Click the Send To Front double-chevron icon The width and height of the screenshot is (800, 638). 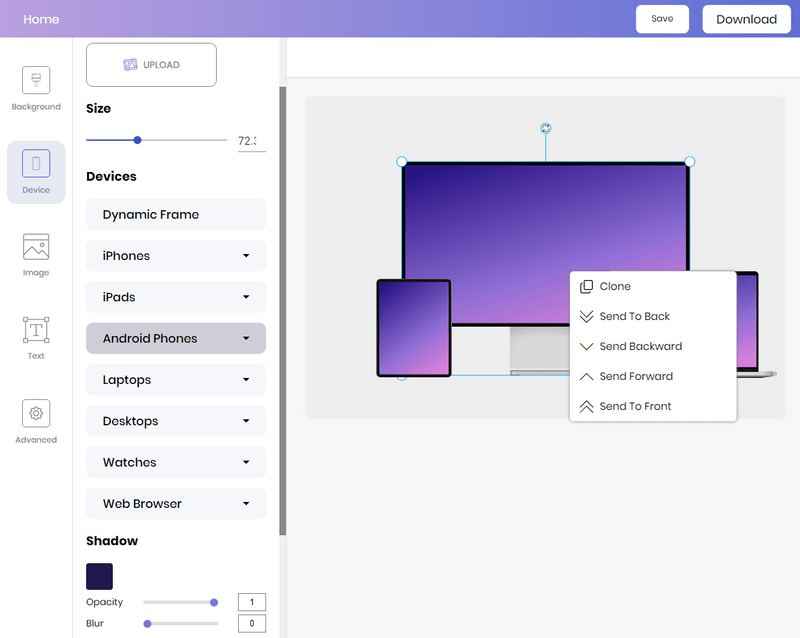tap(587, 407)
